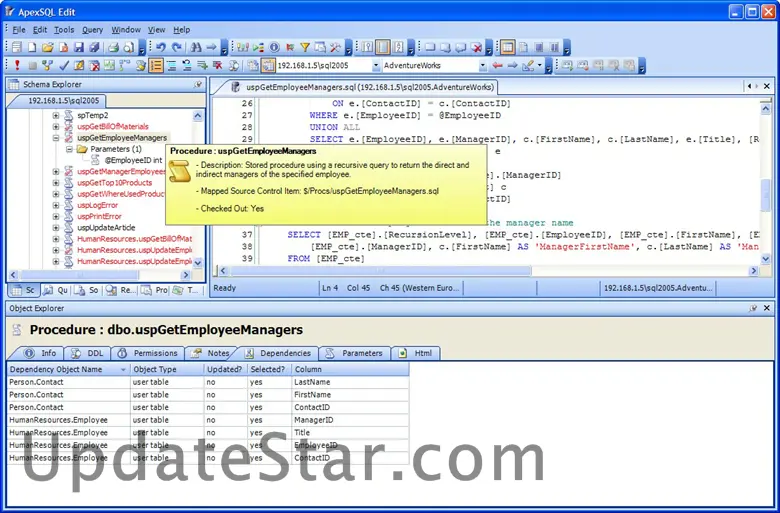Switch to the DDL tab

[89, 353]
